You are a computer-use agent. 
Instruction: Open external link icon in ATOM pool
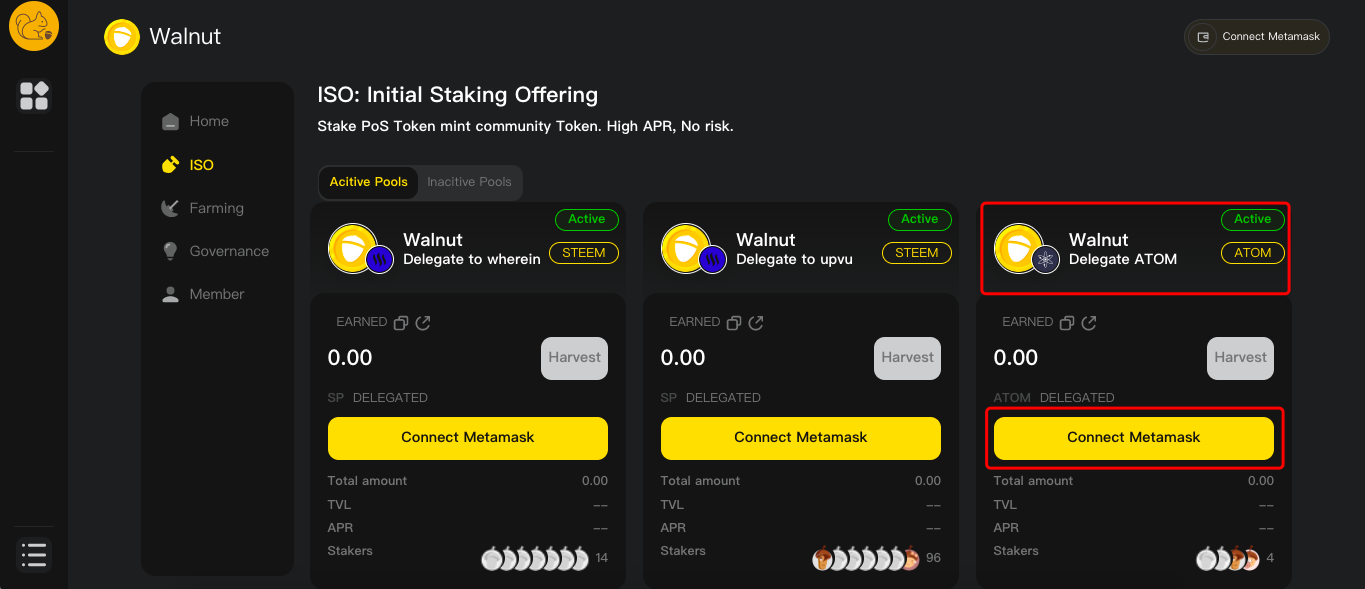pyautogui.click(x=1089, y=323)
